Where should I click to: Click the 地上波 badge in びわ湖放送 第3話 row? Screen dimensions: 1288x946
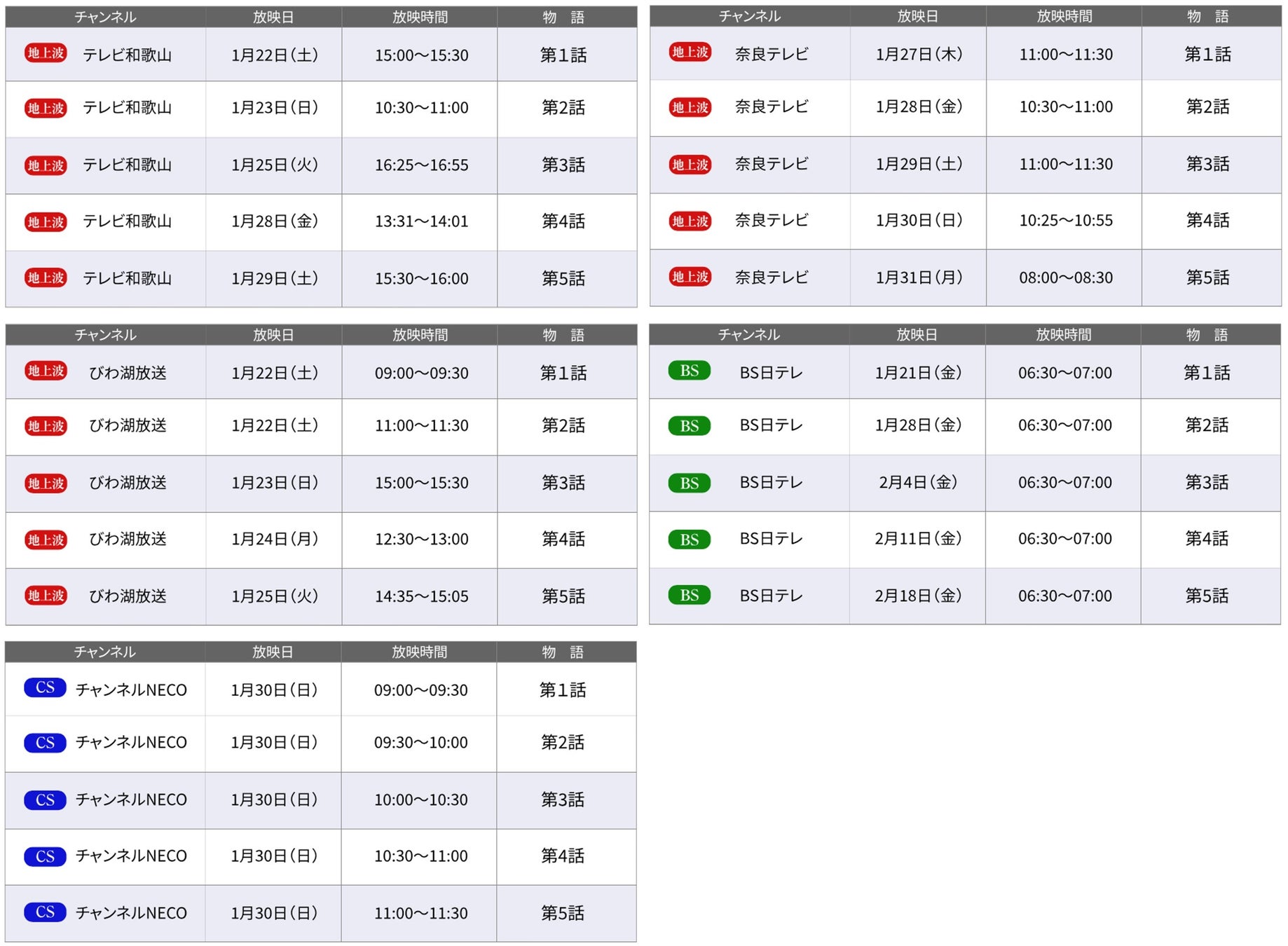tap(46, 484)
